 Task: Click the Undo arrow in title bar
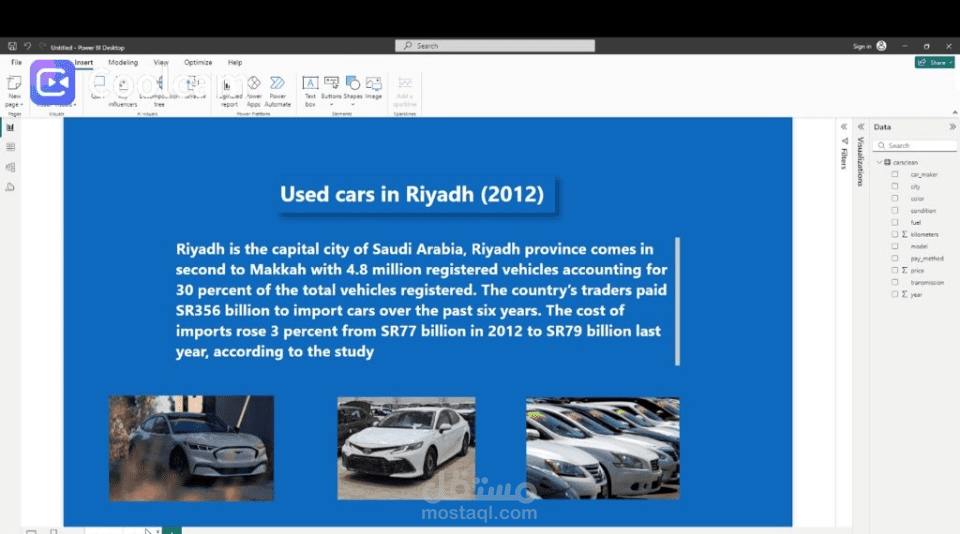28,47
